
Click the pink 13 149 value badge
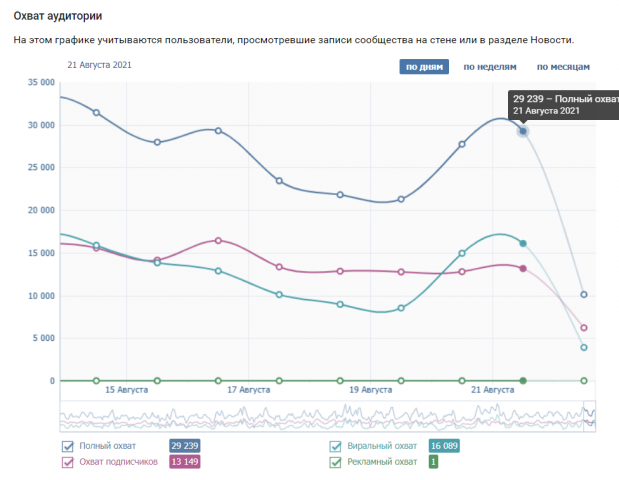(185, 461)
